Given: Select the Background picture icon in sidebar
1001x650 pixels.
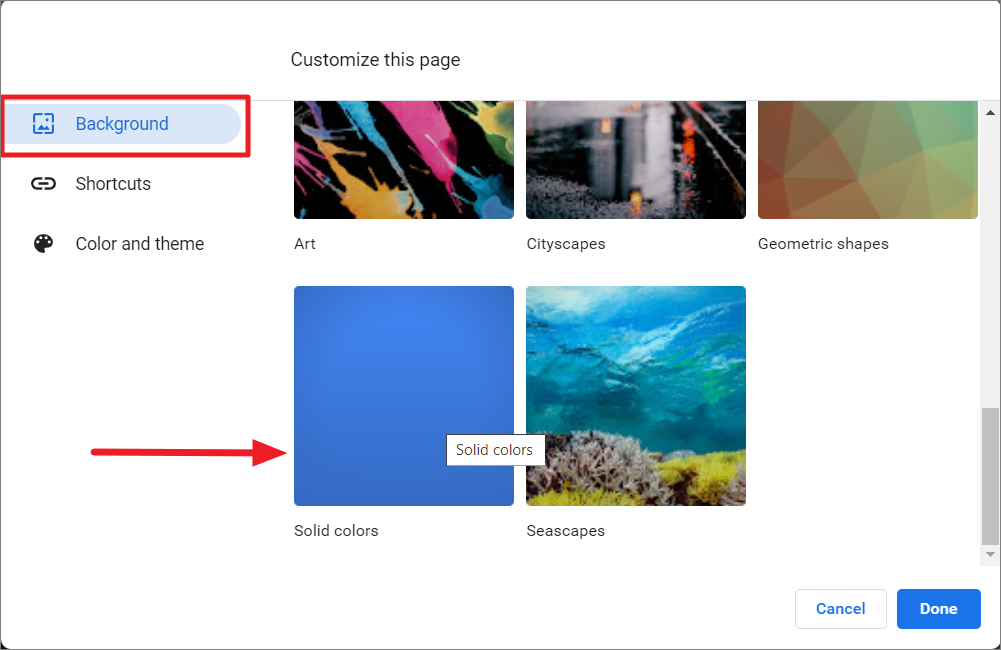Looking at the screenshot, I should (x=43, y=123).
